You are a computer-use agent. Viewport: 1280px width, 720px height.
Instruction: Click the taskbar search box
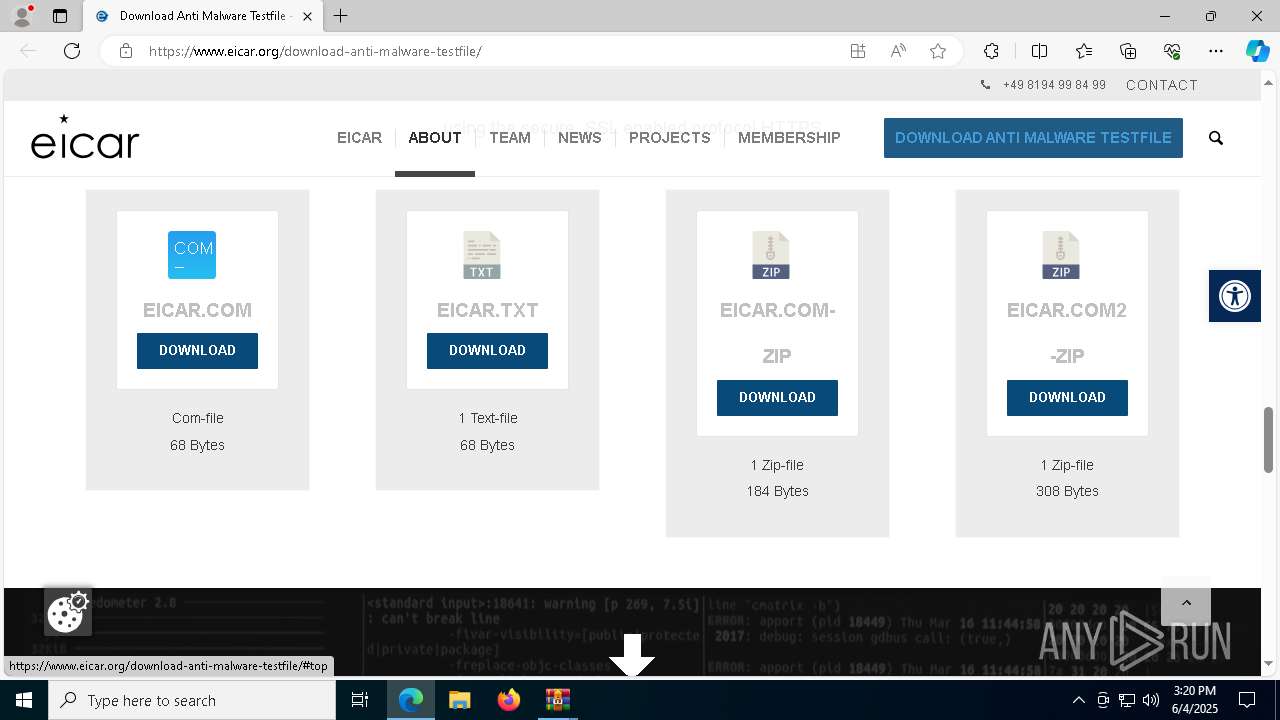click(x=192, y=700)
